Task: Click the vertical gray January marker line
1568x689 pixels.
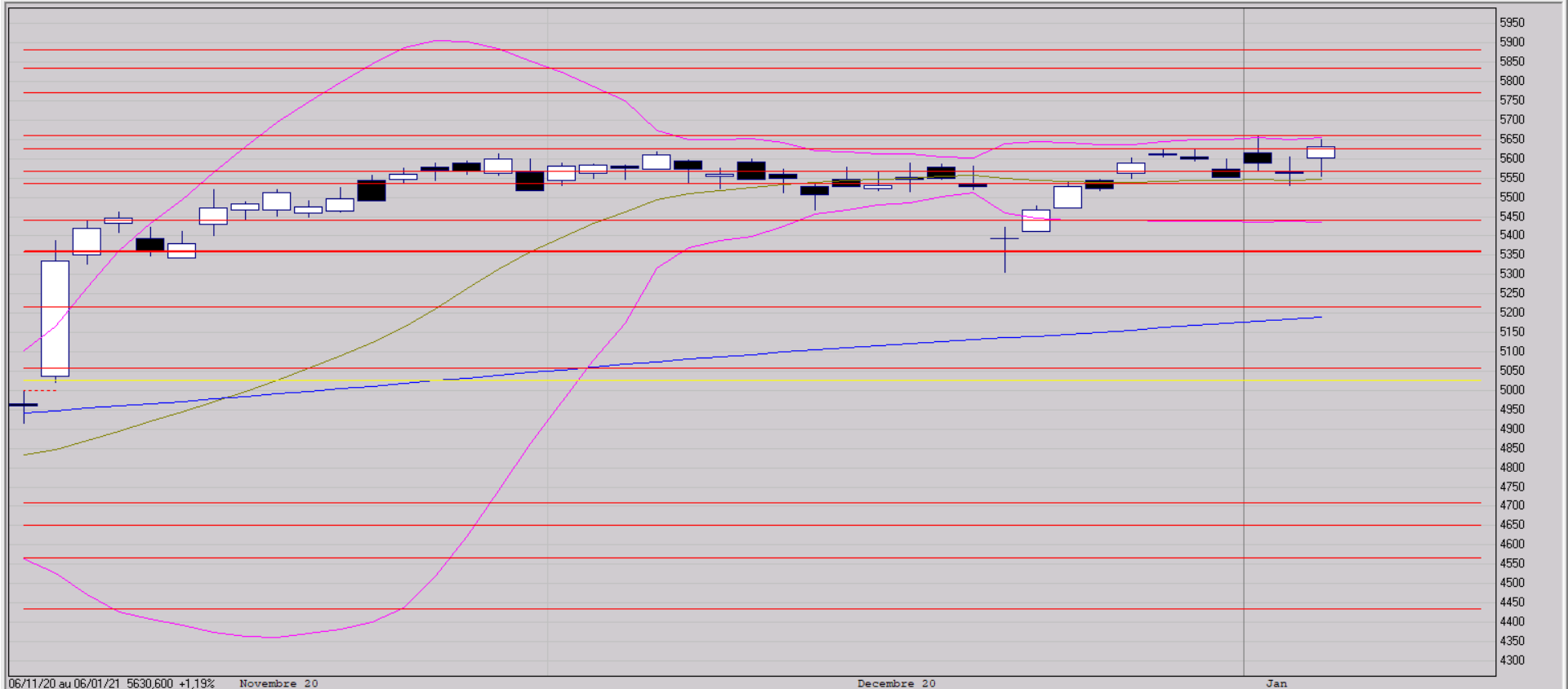Action: tap(1244, 341)
